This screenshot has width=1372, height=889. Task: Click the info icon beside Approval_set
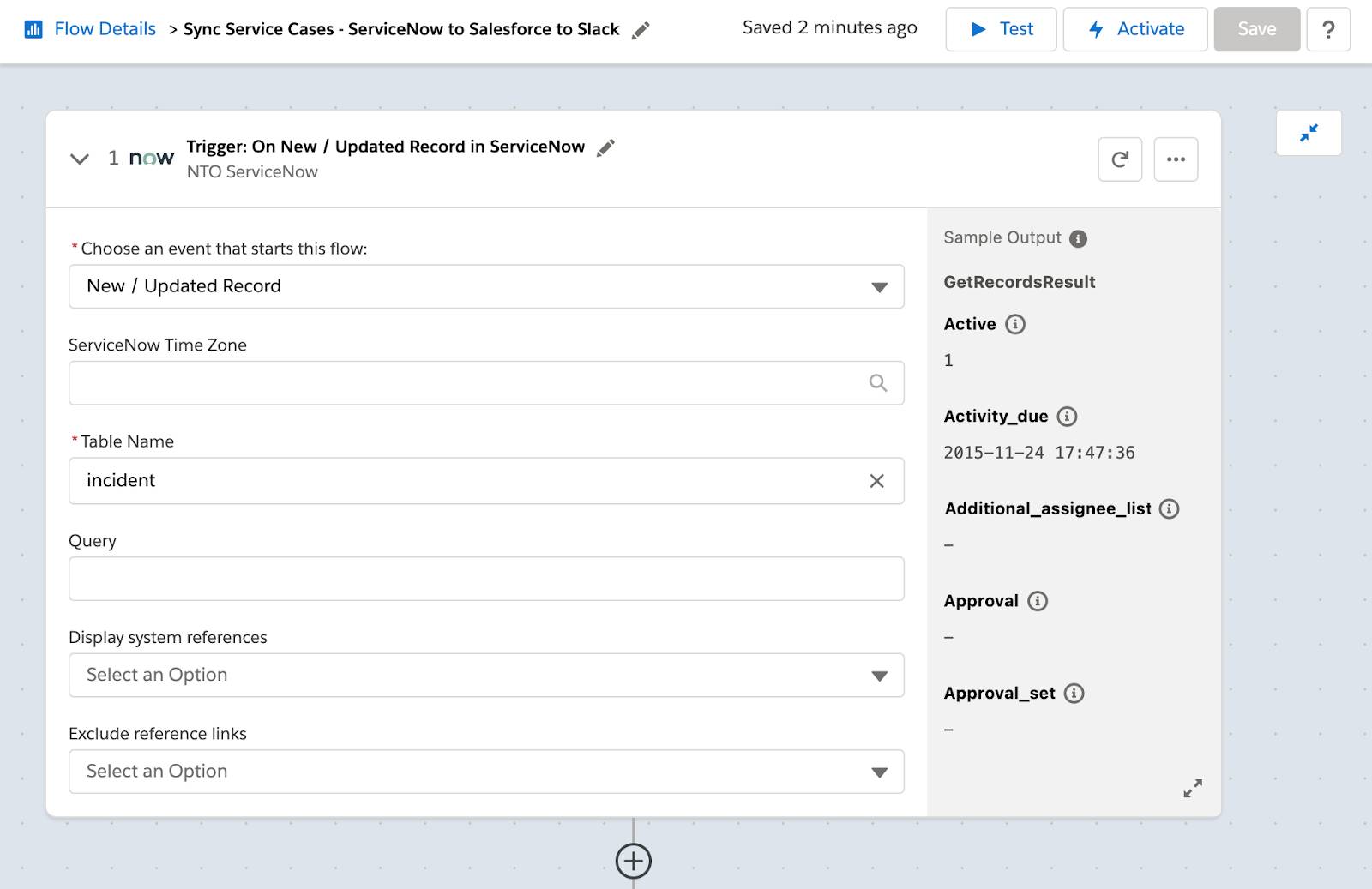[1074, 694]
